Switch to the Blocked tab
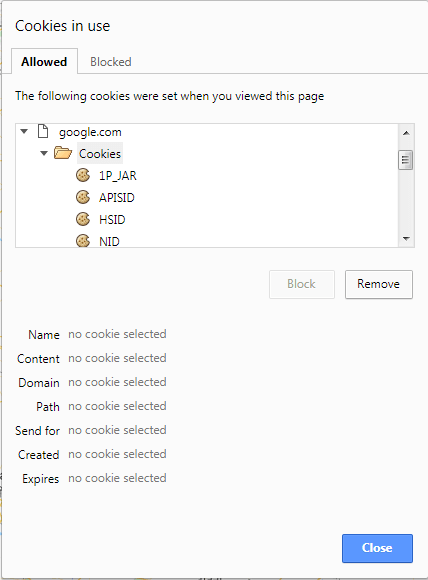Viewport: 428px width, 580px height. (x=111, y=62)
